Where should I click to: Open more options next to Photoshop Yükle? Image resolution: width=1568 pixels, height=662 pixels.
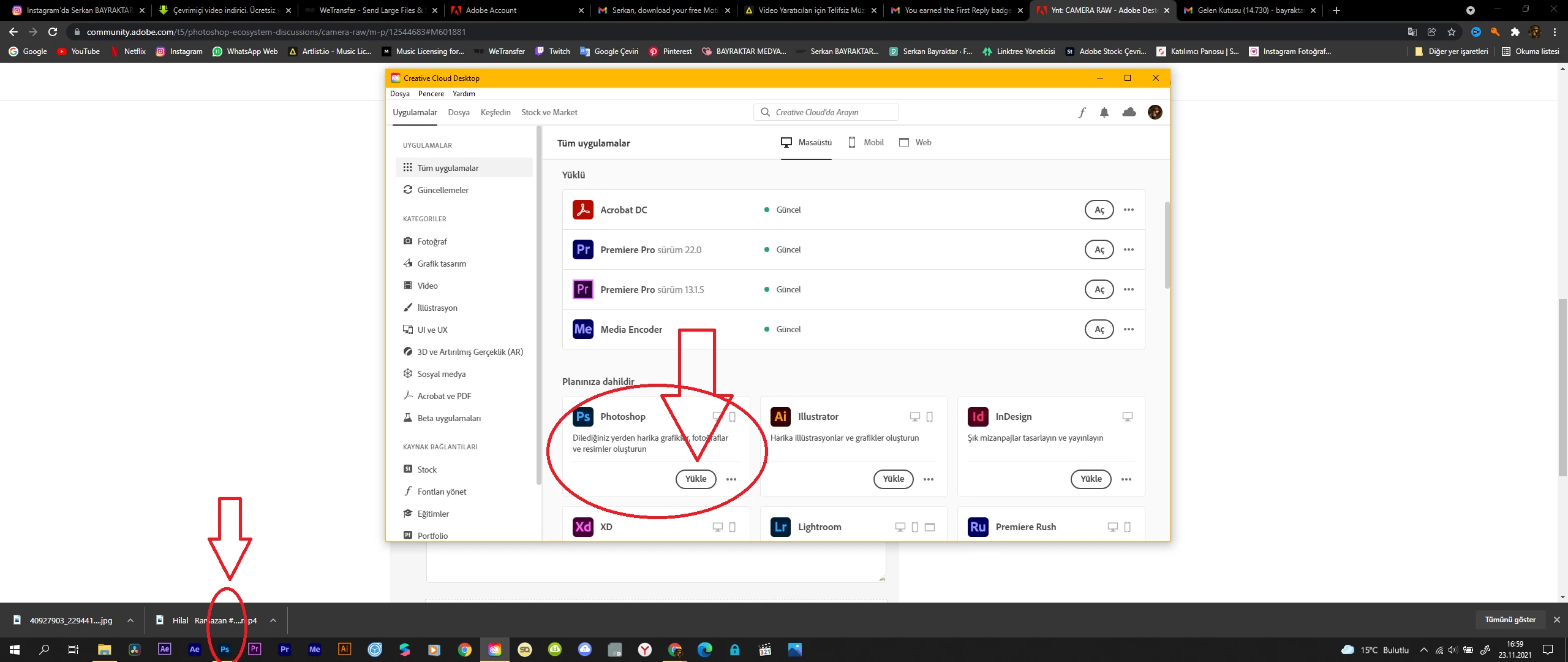point(731,479)
